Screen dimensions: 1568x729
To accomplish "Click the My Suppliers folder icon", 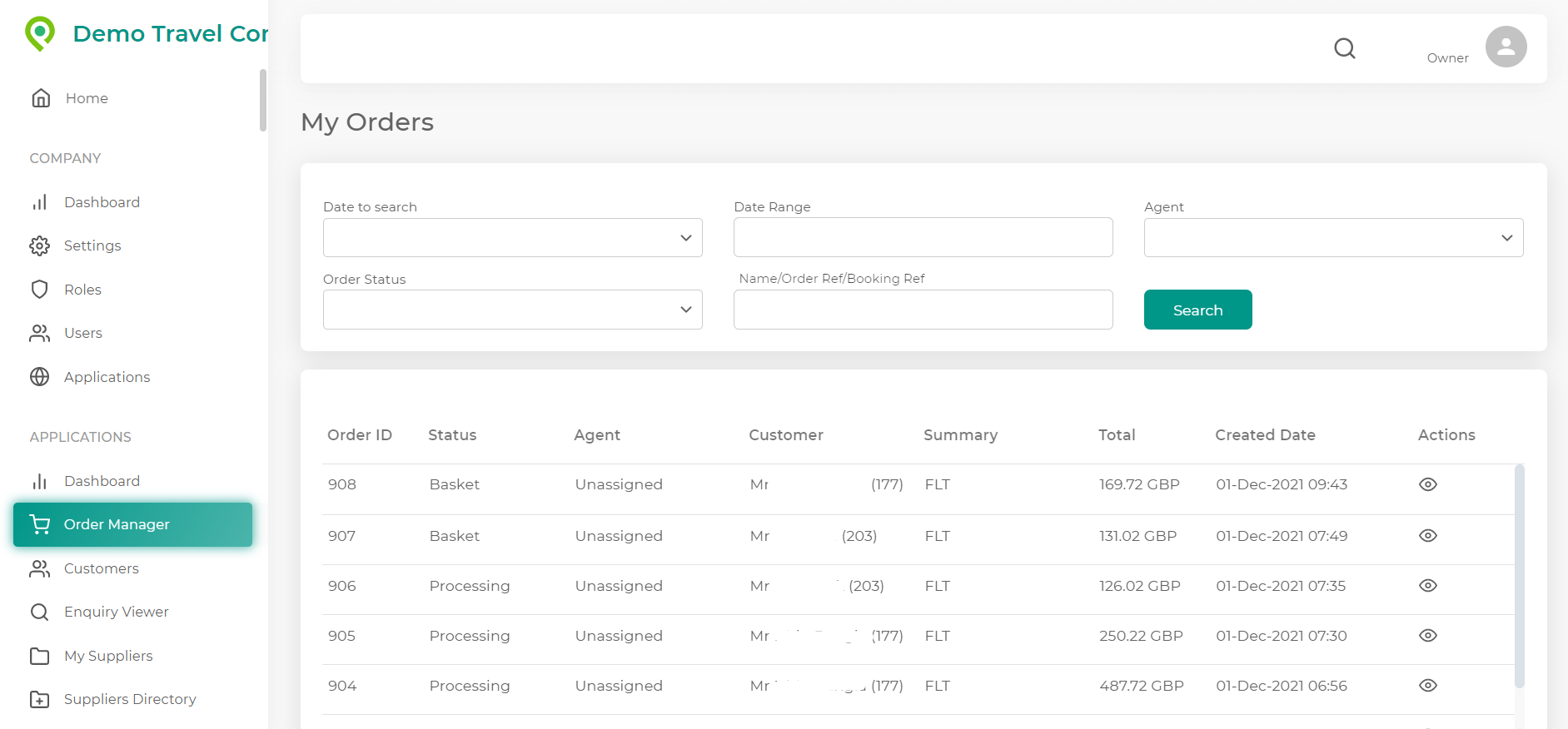I will click(39, 656).
